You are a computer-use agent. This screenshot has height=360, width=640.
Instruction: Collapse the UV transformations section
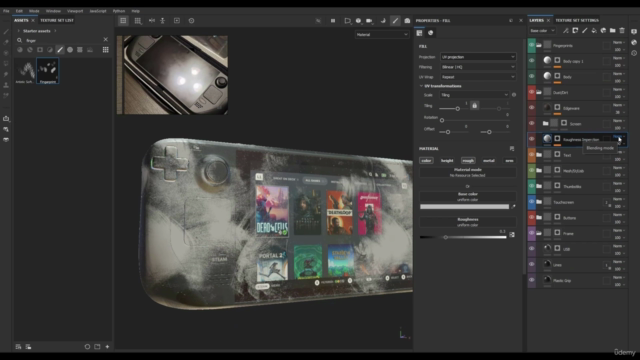point(422,86)
